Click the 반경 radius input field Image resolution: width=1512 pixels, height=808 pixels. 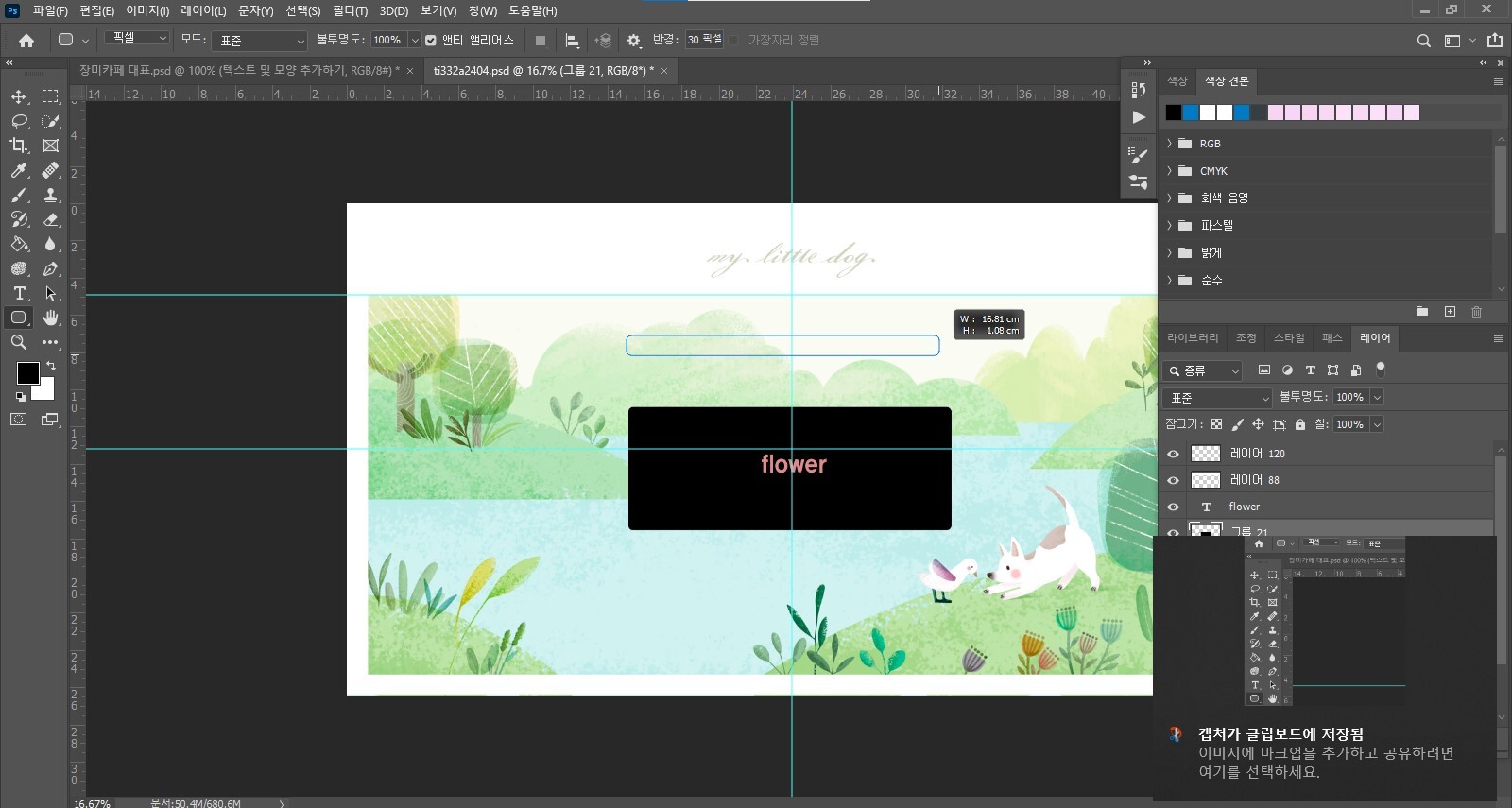point(704,40)
